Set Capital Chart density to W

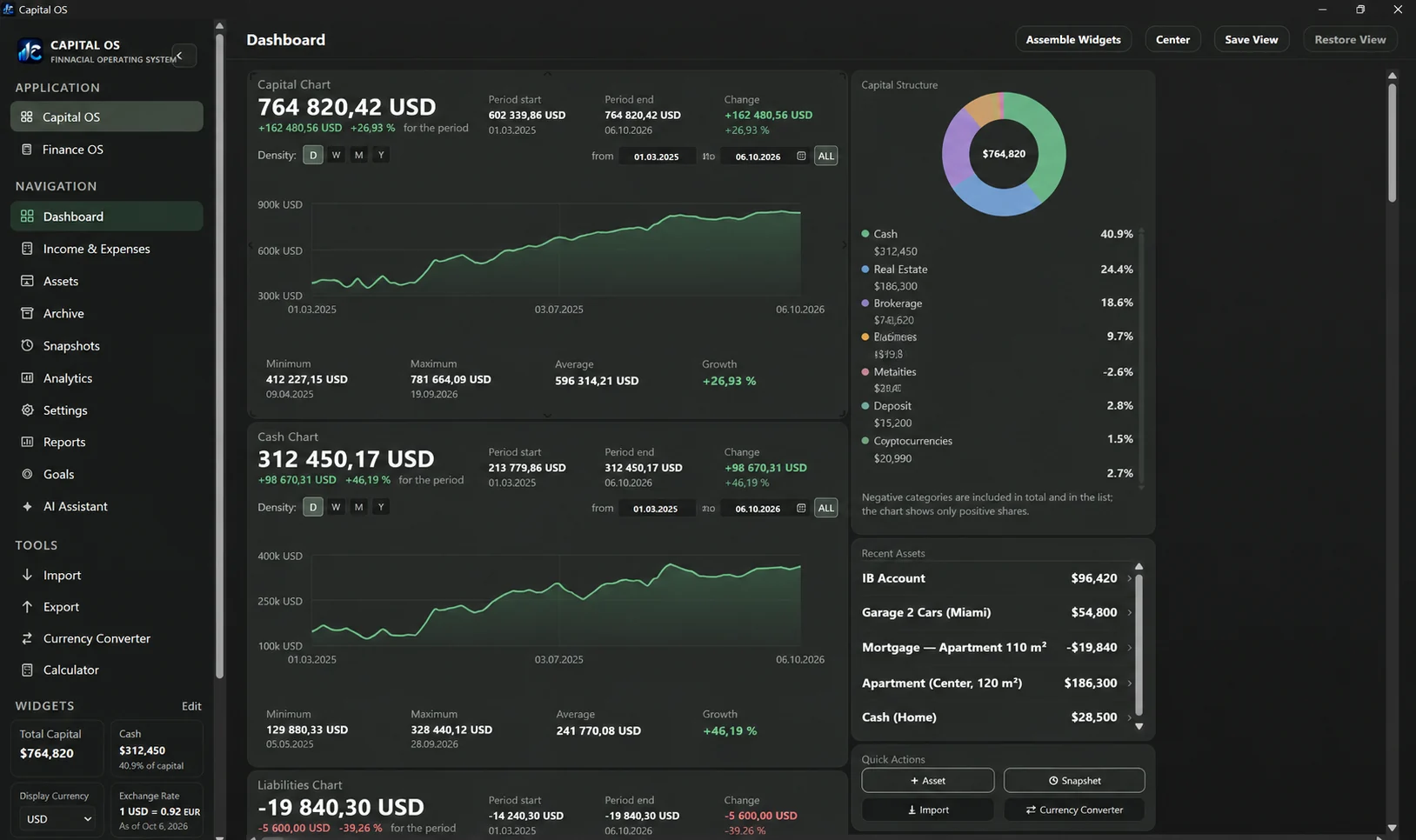tap(336, 155)
